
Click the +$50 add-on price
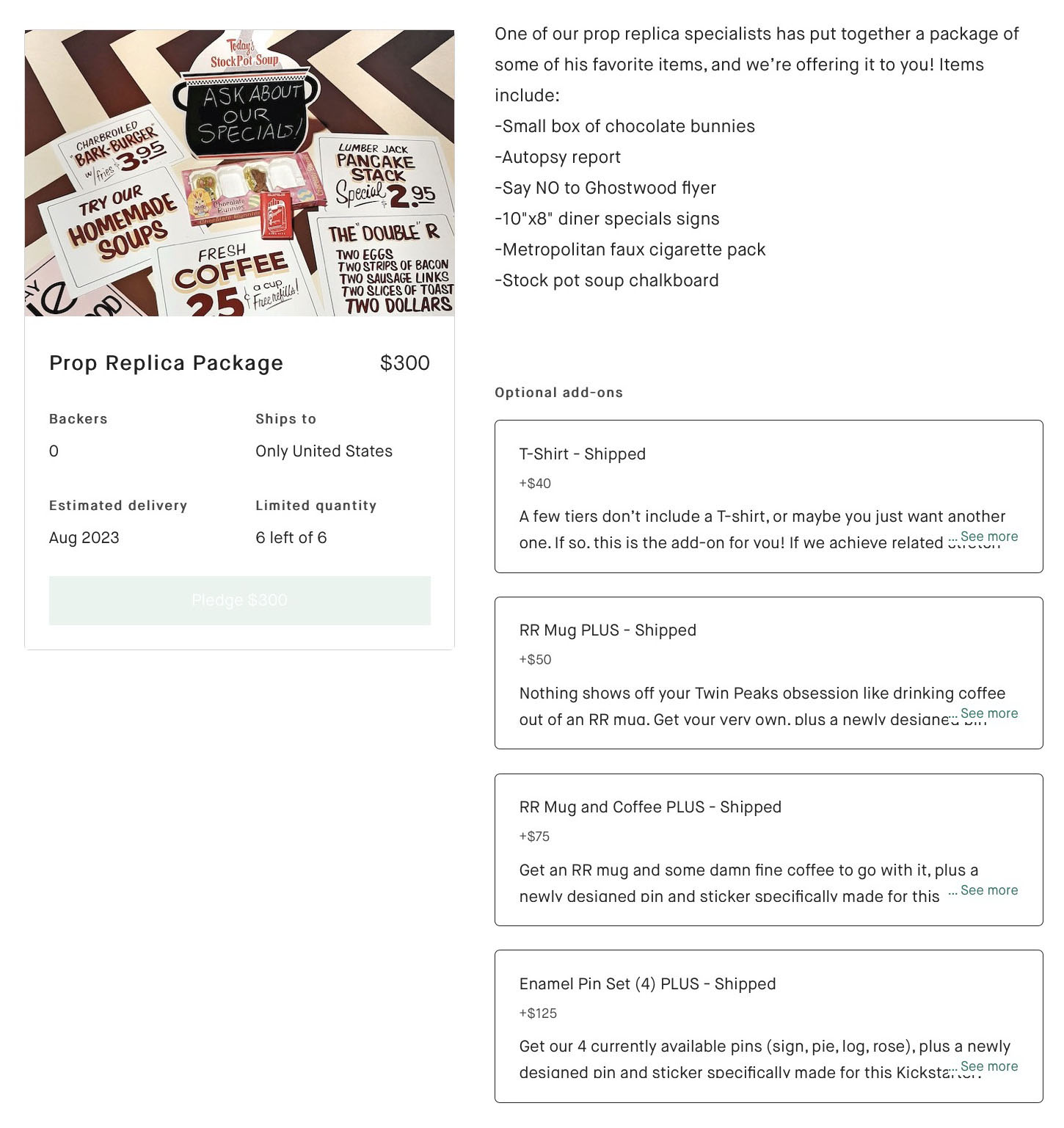point(535,660)
